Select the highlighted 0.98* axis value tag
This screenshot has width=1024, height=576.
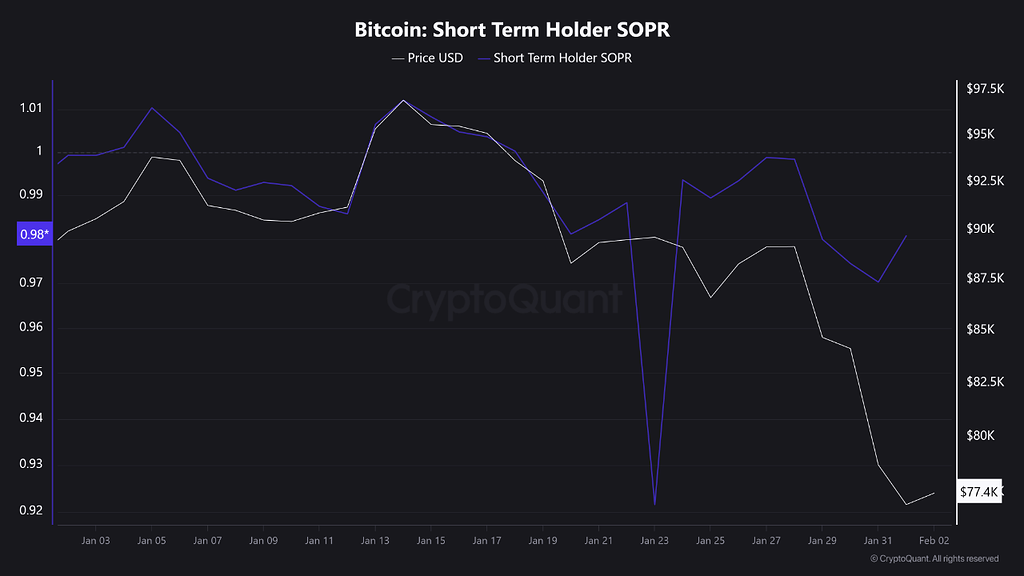(32, 235)
